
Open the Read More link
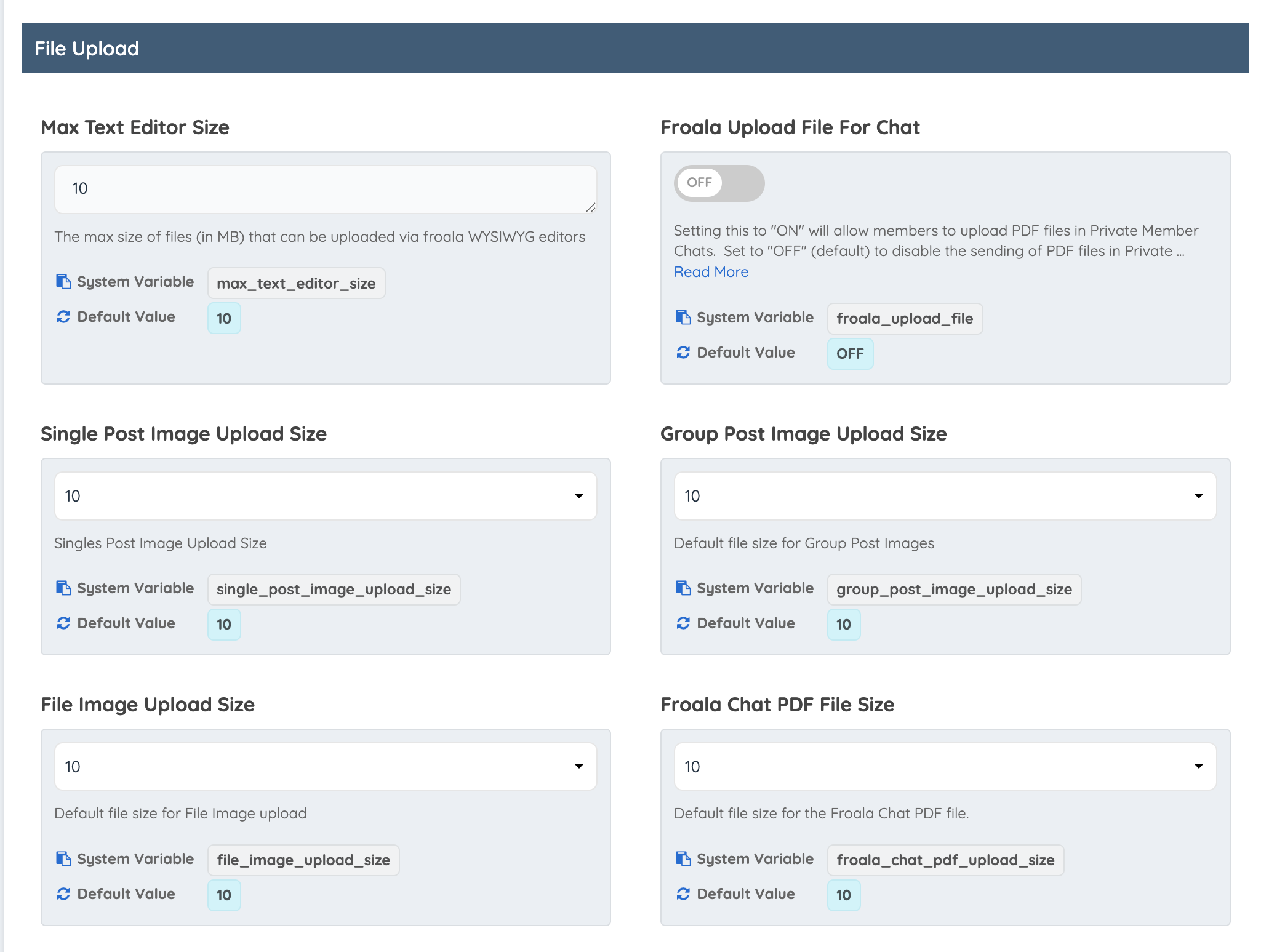click(x=711, y=272)
